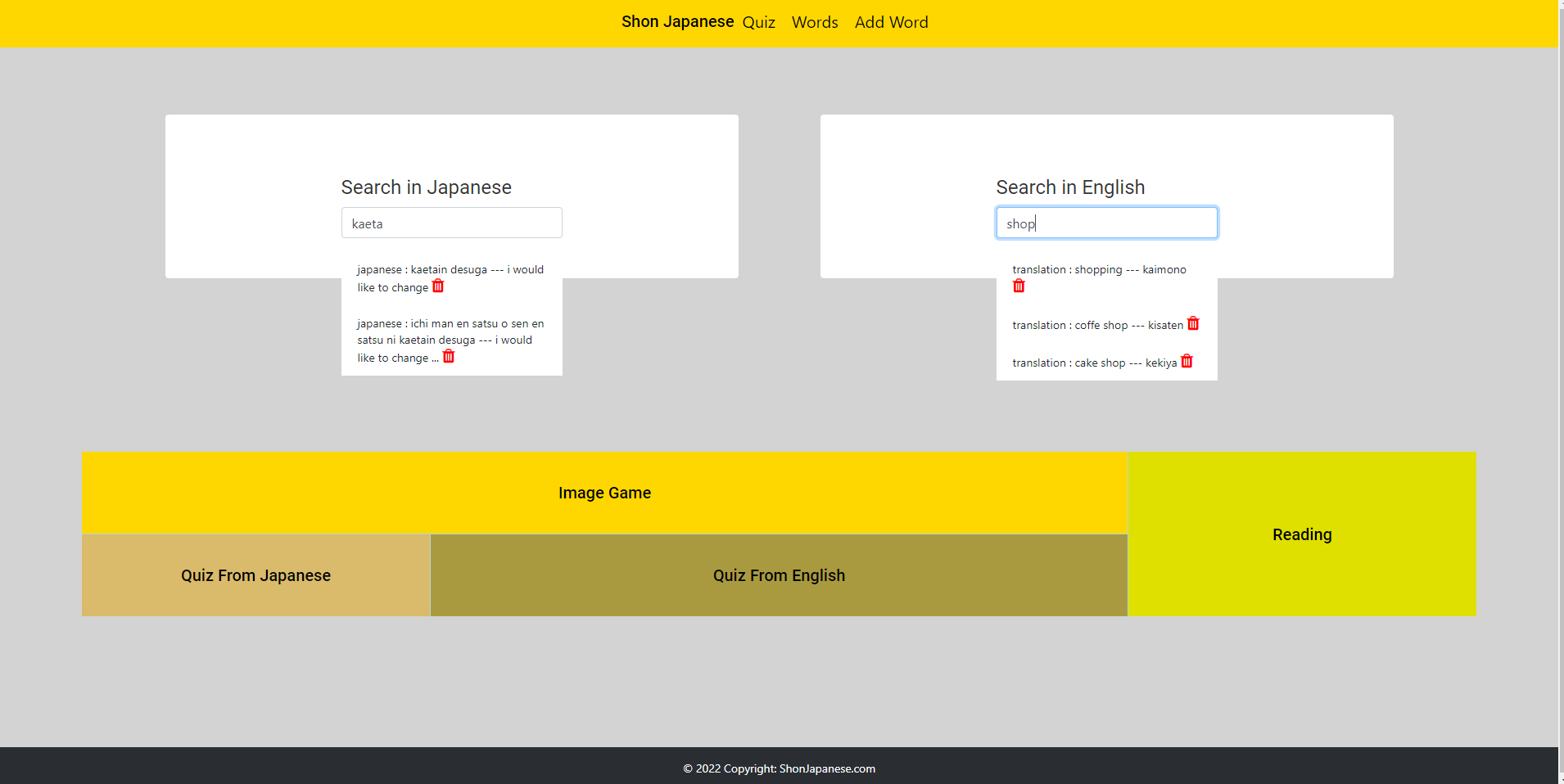The image size is (1564, 784).
Task: Delete the 'shopping --- kaimono' entry
Action: pos(1019,286)
